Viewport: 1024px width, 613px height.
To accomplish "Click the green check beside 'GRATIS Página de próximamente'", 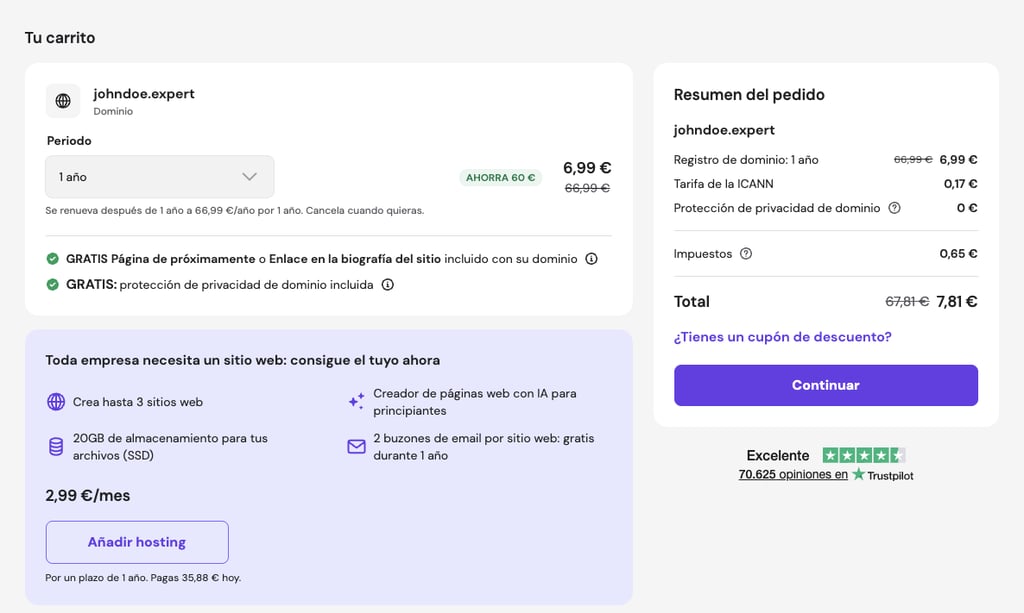I will [x=52, y=259].
